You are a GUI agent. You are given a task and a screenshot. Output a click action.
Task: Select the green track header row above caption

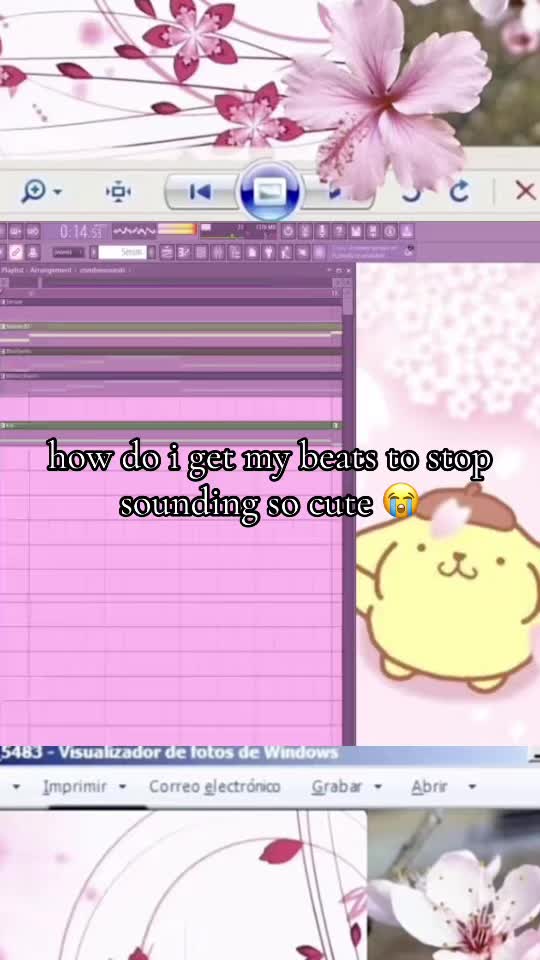[170, 426]
